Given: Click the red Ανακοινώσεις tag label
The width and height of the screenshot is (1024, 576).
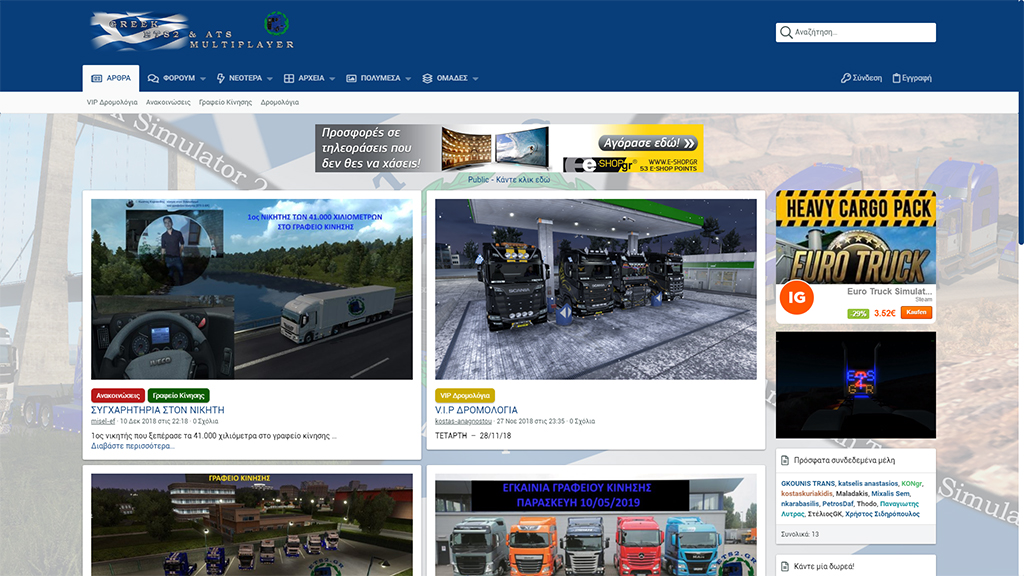Looking at the screenshot, I should pyautogui.click(x=118, y=396).
